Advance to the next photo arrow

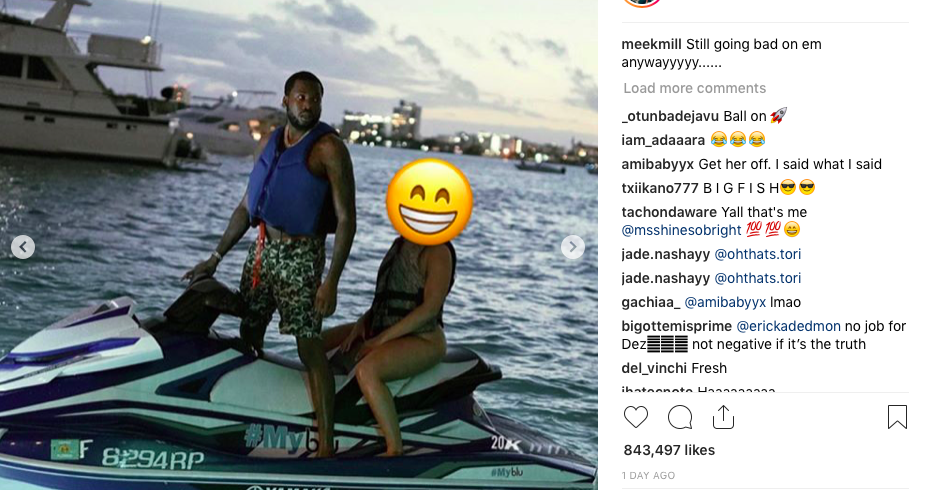pos(573,247)
